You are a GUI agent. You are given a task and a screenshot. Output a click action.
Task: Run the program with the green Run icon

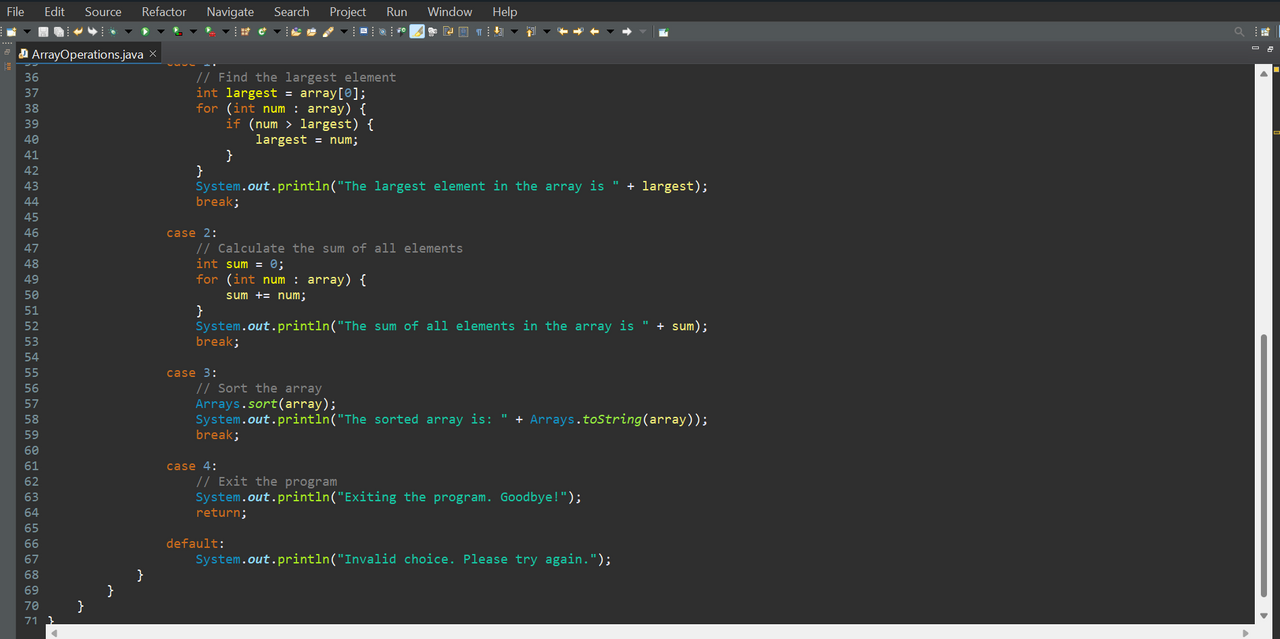[x=145, y=32]
